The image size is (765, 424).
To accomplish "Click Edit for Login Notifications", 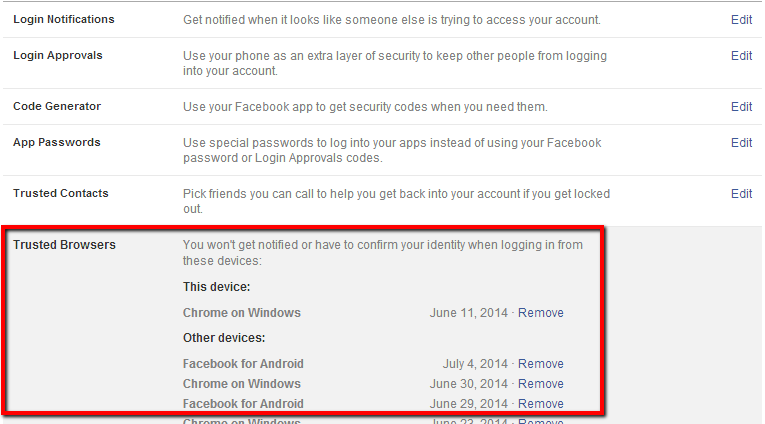I will 741,20.
